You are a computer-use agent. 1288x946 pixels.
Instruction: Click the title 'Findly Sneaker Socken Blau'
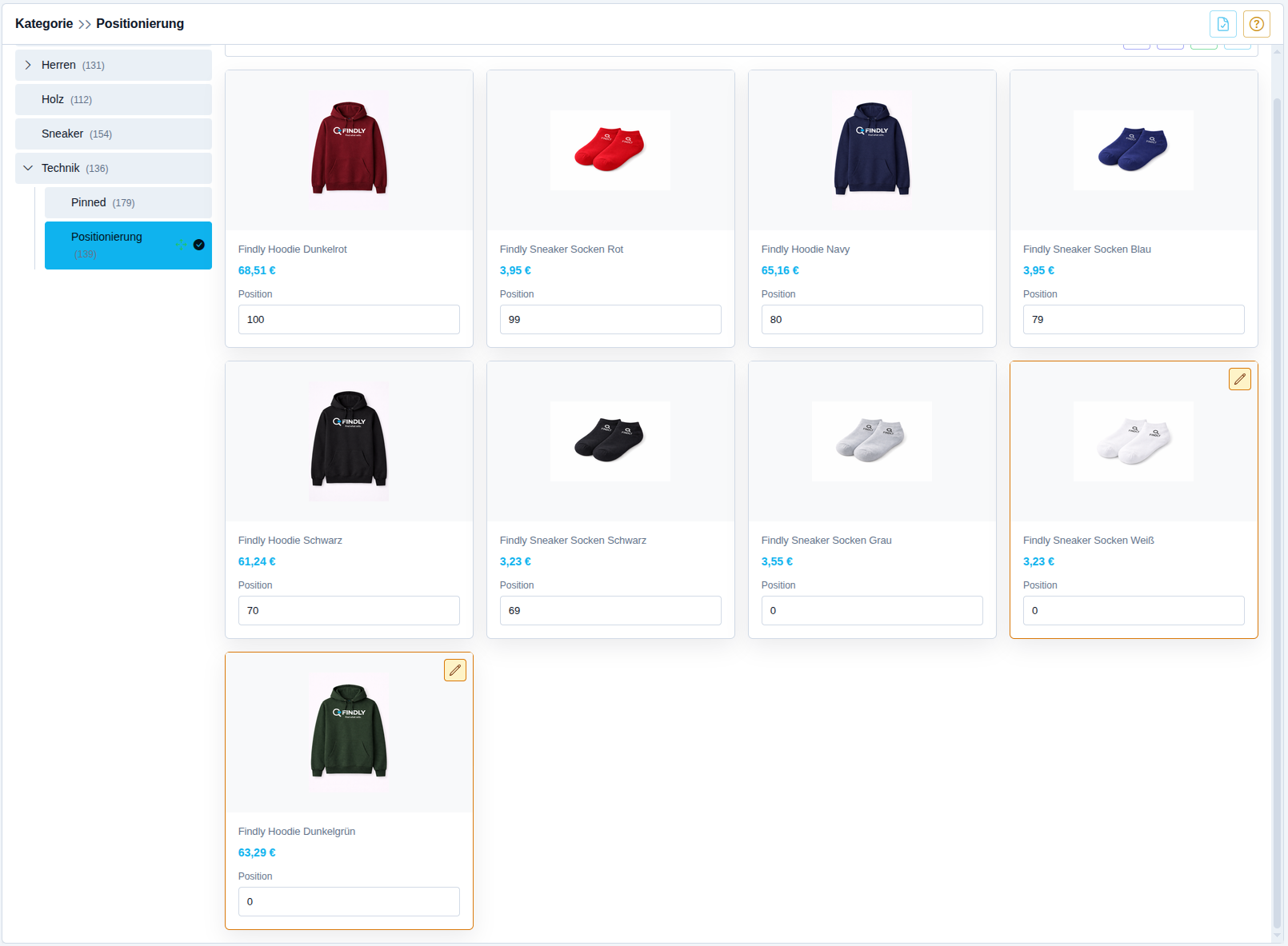(x=1087, y=249)
